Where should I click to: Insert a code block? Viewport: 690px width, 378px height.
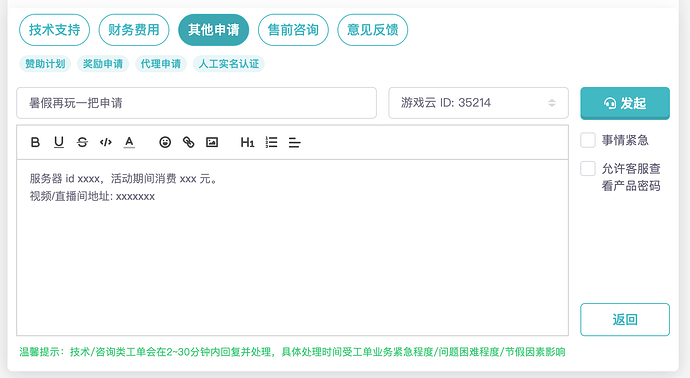coord(106,142)
